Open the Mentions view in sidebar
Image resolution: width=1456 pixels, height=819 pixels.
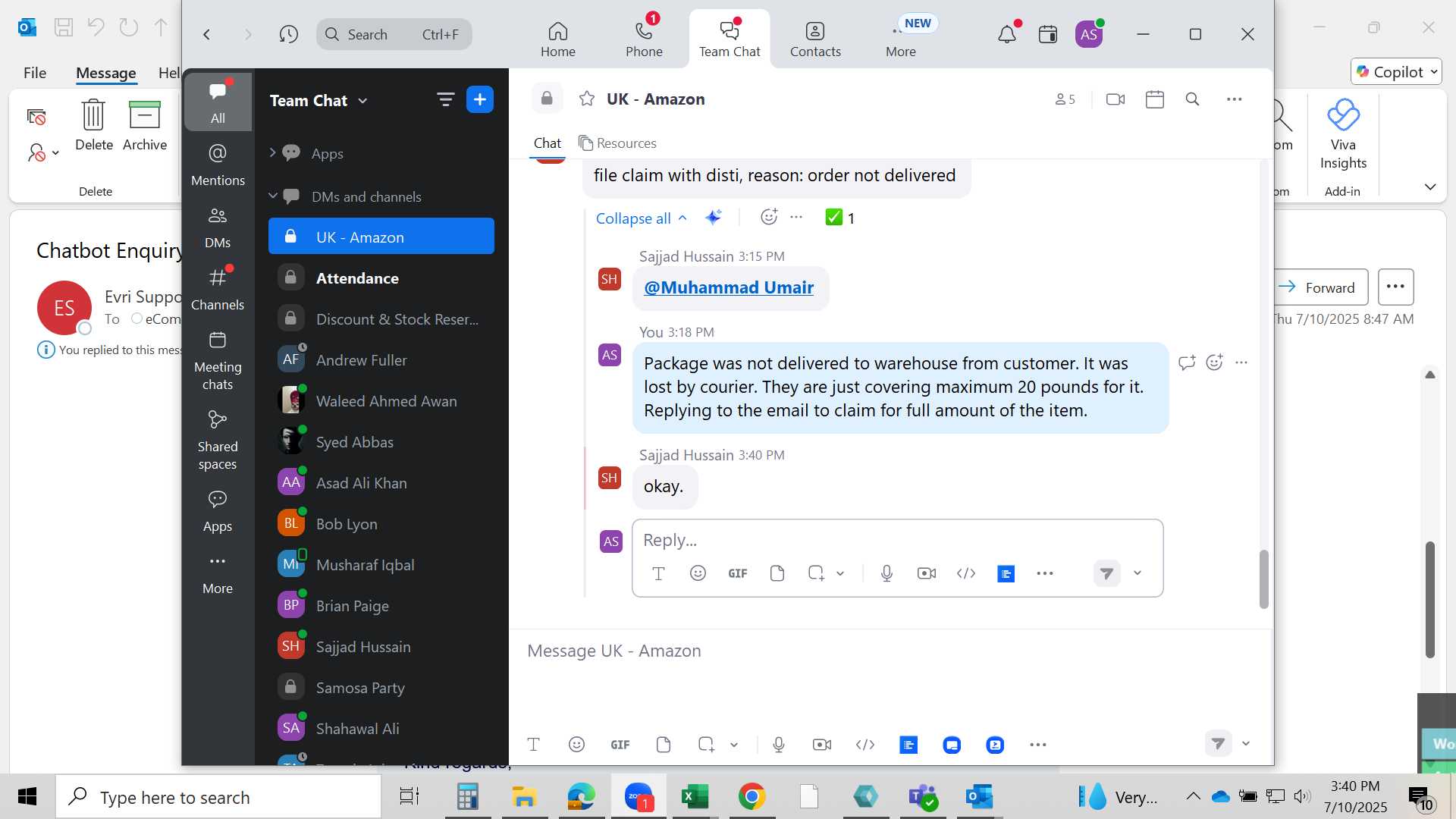(x=218, y=165)
